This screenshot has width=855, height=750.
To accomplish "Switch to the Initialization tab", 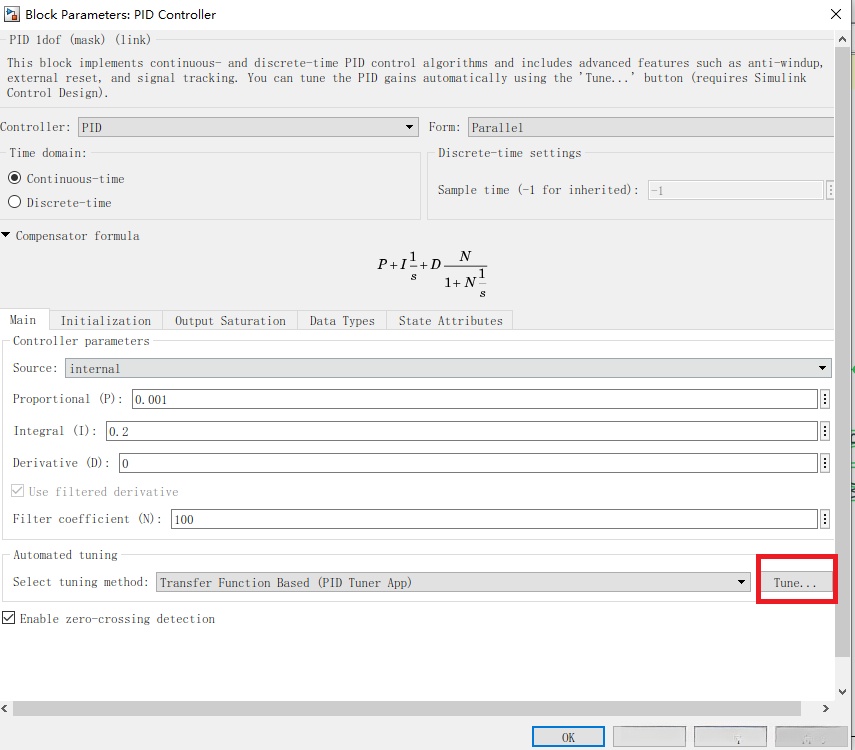I will point(106,321).
